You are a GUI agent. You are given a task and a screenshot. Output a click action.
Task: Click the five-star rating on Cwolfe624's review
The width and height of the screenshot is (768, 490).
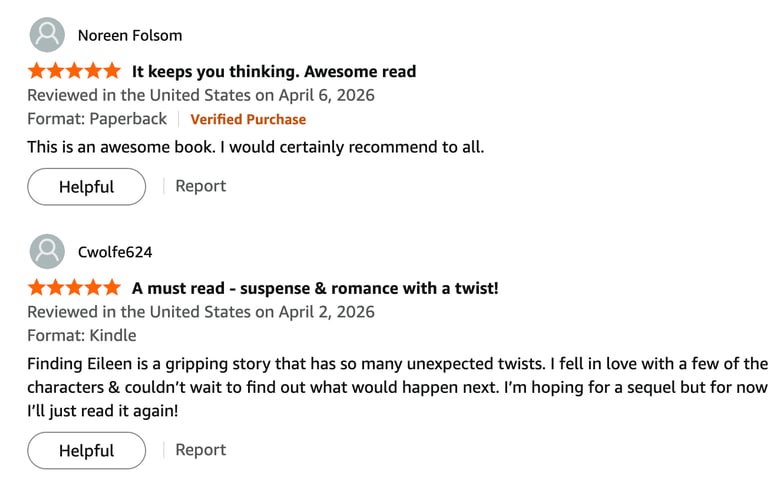74,288
